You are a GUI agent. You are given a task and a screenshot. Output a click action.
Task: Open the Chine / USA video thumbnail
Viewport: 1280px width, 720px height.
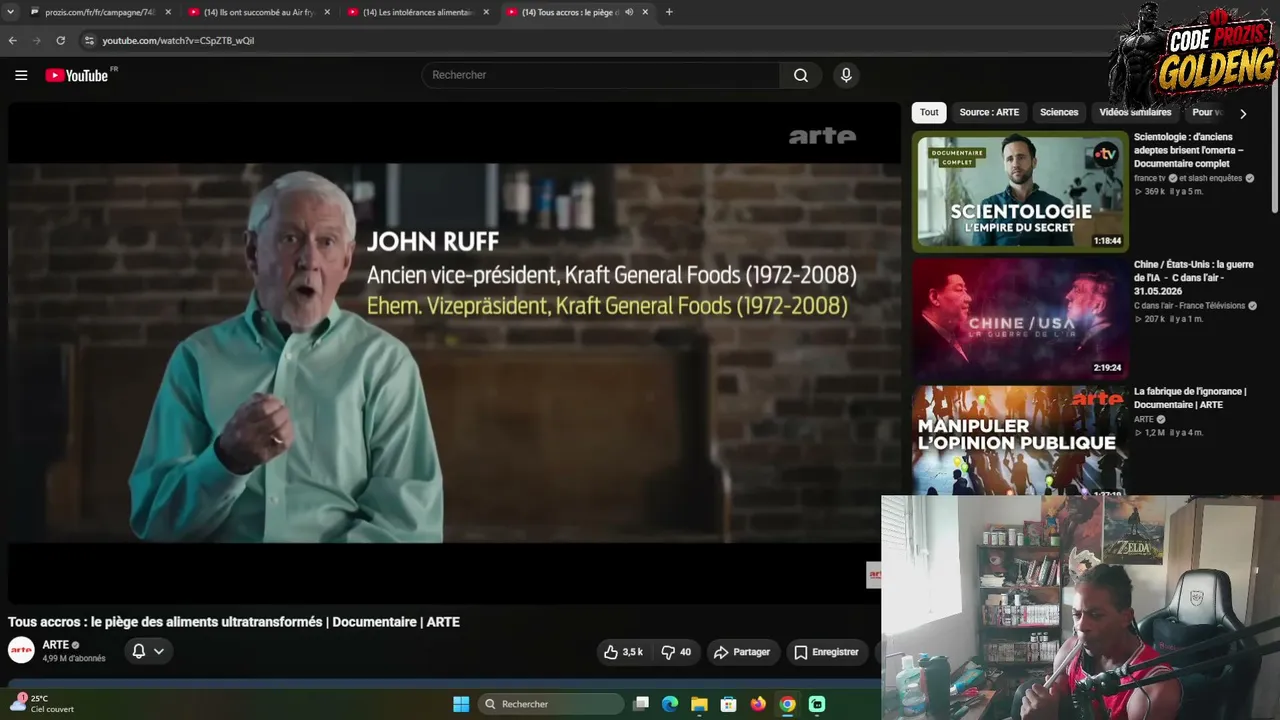pyautogui.click(x=1020, y=318)
